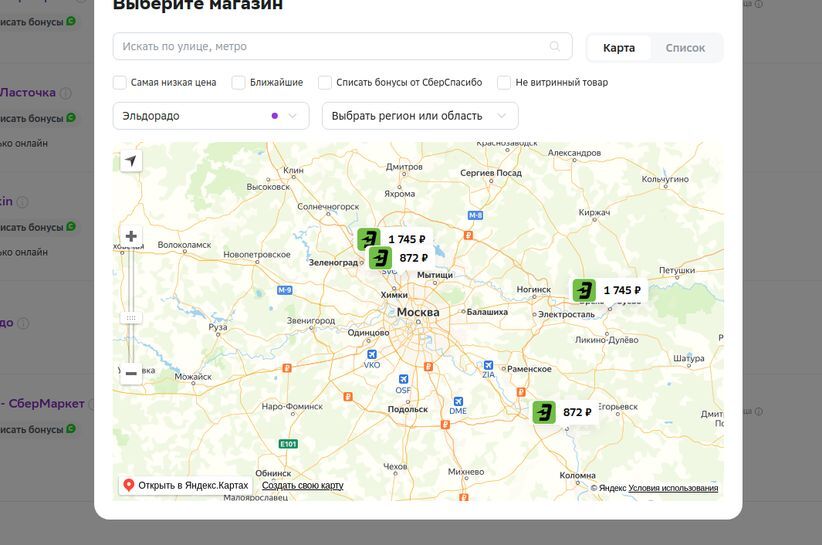
Task: Click the Дмитров label on the map
Action: [x=404, y=167]
